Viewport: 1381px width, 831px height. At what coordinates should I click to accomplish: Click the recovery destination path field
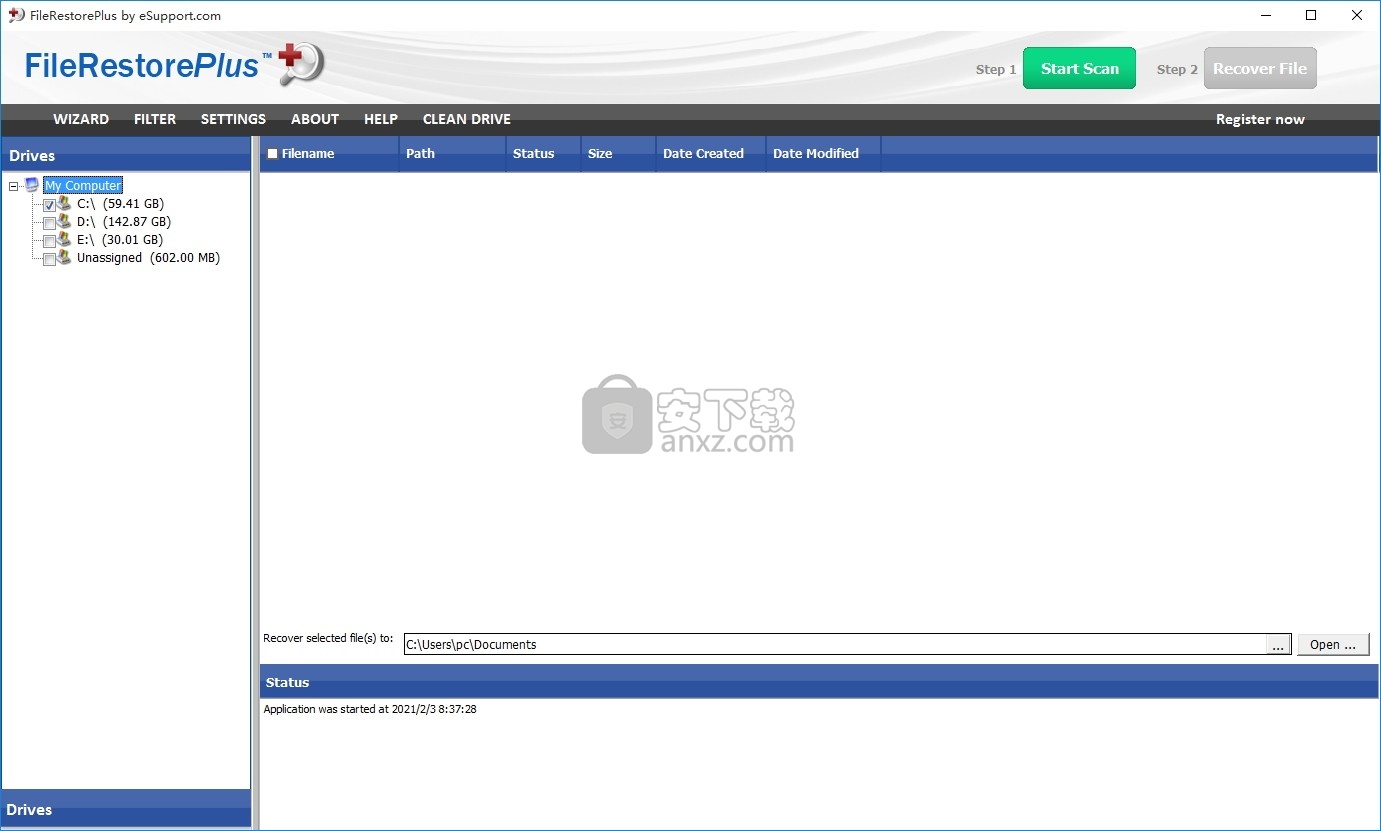[835, 645]
